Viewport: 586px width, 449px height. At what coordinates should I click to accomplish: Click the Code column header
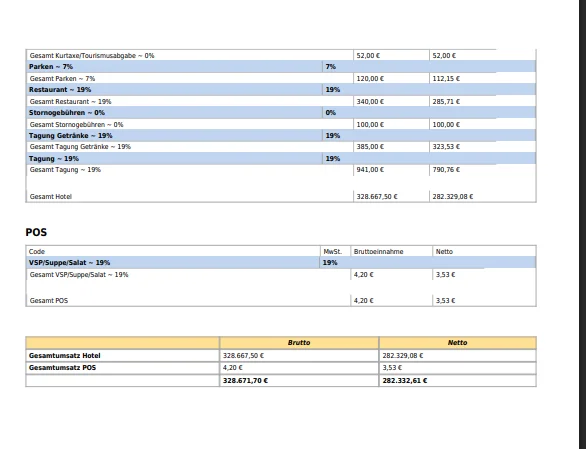point(37,252)
